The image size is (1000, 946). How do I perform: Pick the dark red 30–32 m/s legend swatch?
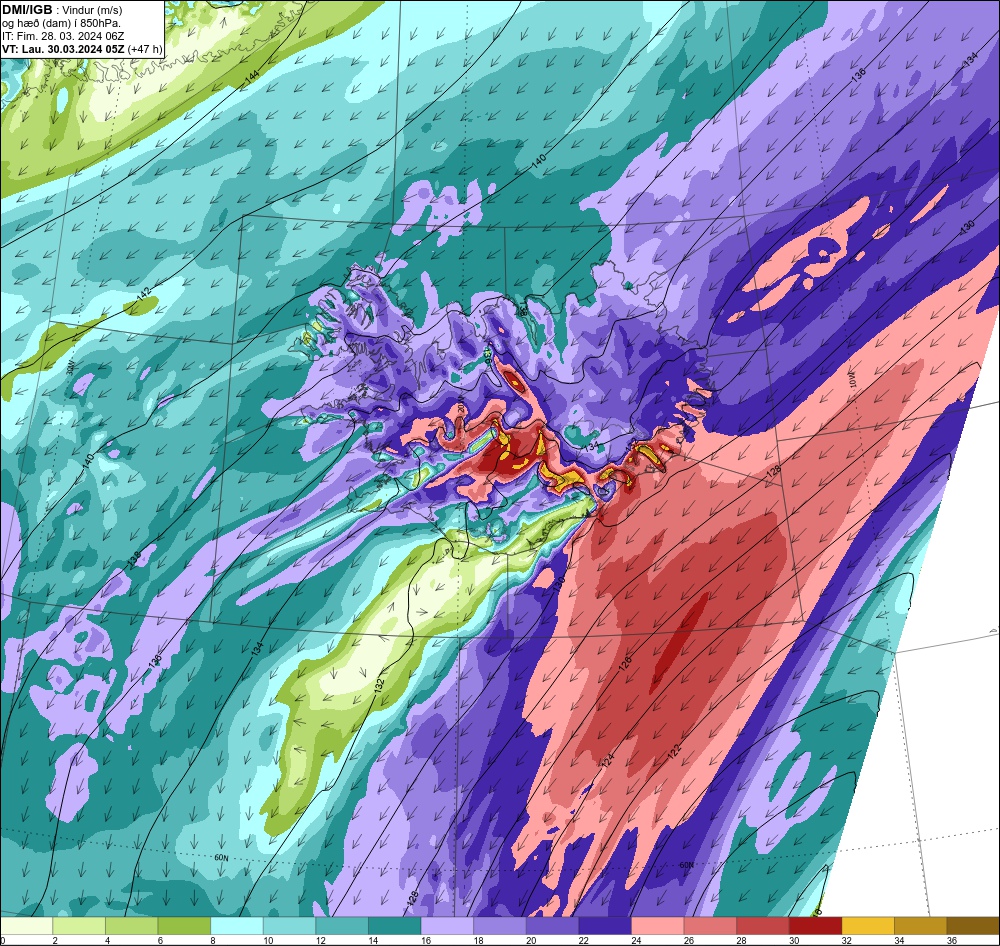click(816, 926)
